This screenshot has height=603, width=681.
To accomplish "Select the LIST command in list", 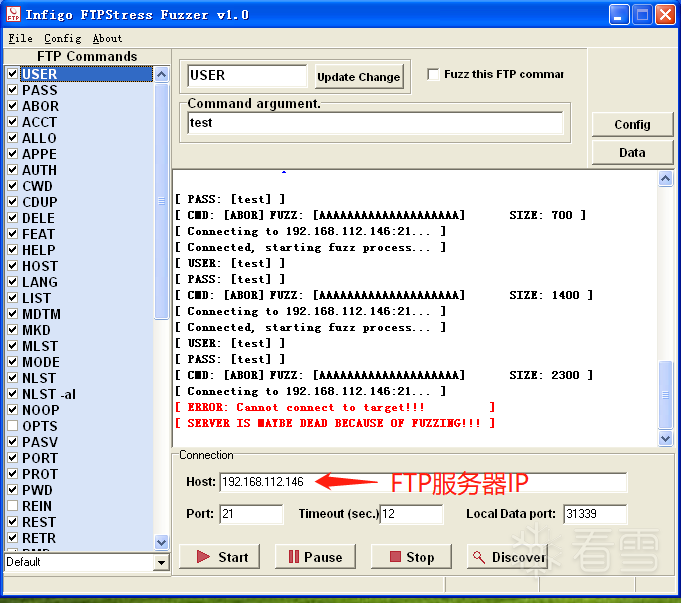I will click(36, 298).
